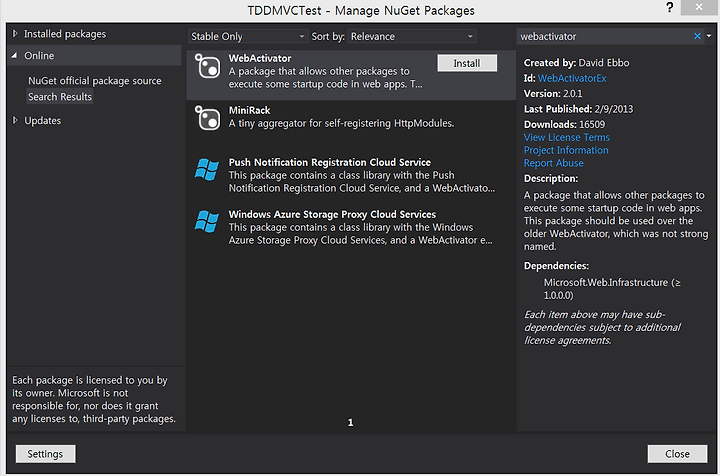Image resolution: width=720 pixels, height=476 pixels.
Task: Click into the webactivator search field
Action: (x=604, y=36)
